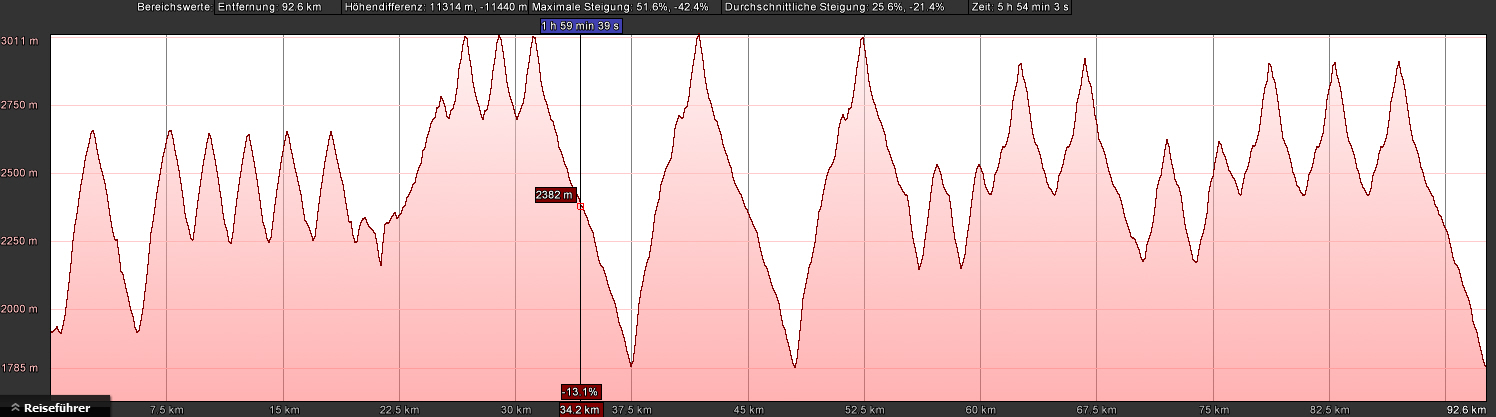This screenshot has height=417, width=1496.
Task: Click the Bereichswerte label
Action: point(173,7)
